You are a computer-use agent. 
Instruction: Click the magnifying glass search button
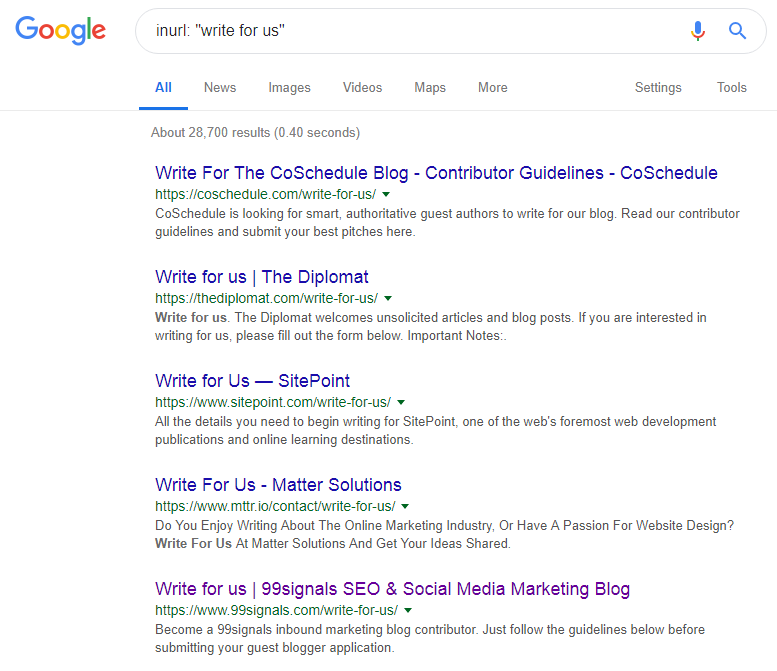[737, 31]
